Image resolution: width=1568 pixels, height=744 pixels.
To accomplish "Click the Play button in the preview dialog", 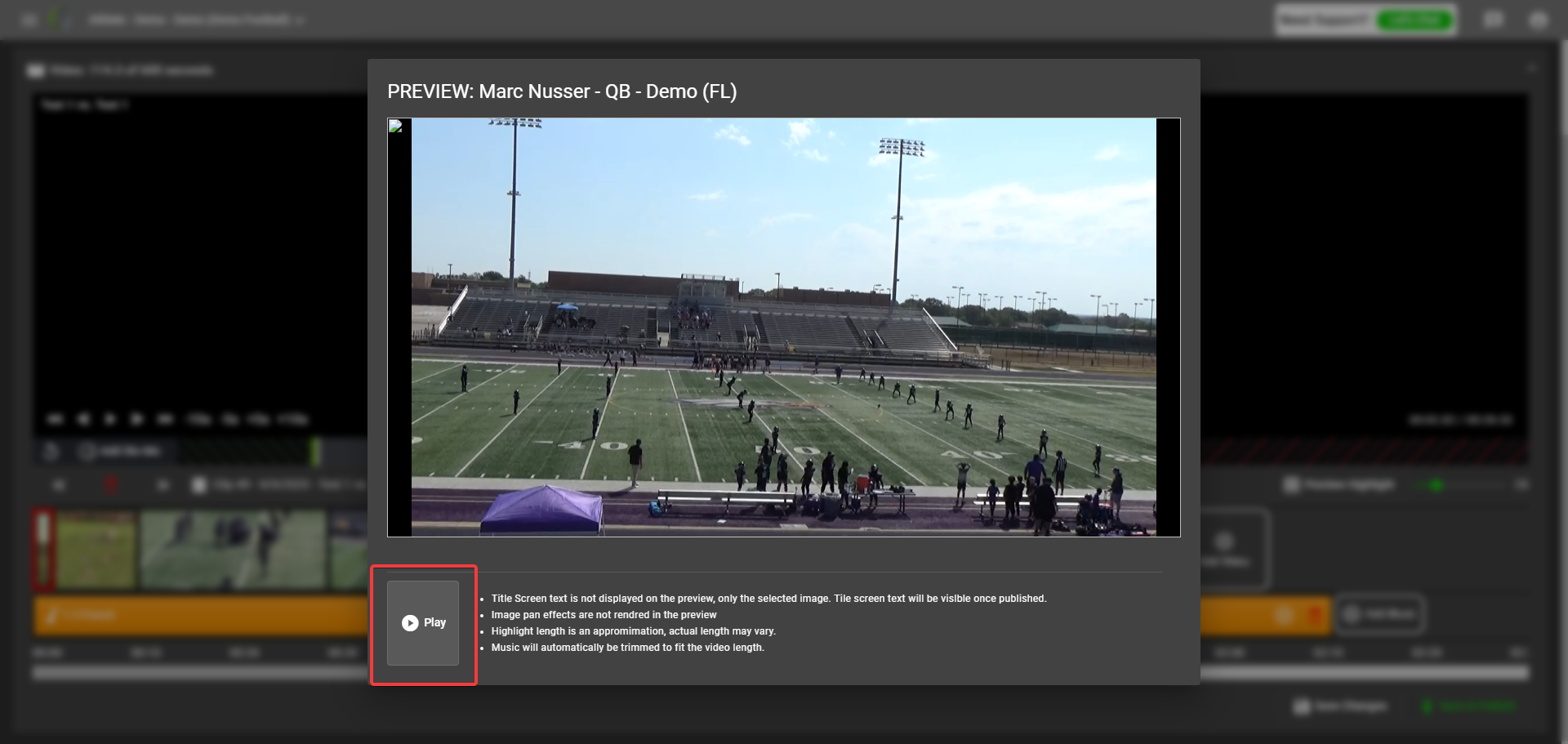I will pyautogui.click(x=423, y=623).
